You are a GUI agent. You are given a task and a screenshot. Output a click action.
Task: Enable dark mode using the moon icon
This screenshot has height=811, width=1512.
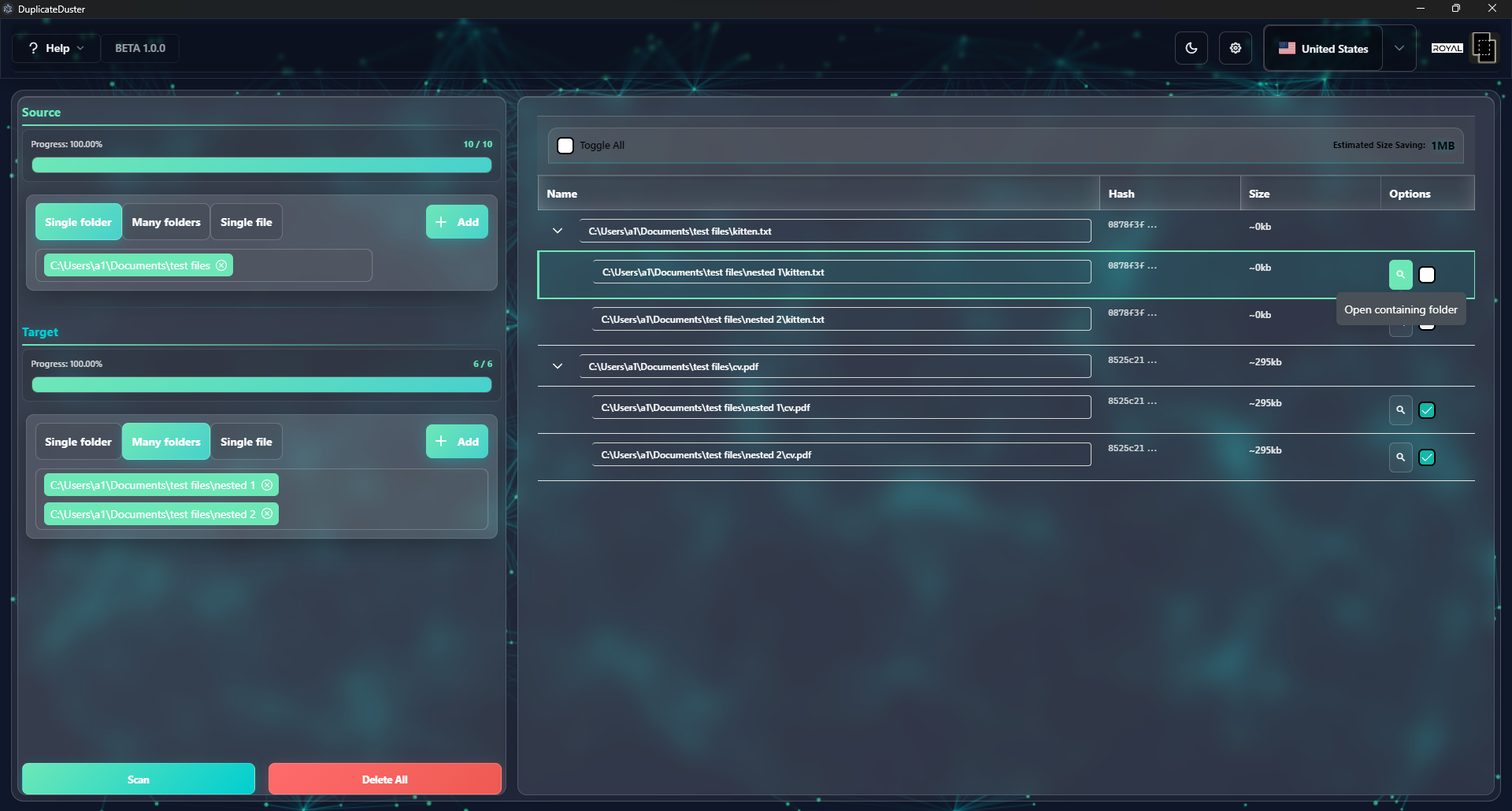tap(1191, 47)
